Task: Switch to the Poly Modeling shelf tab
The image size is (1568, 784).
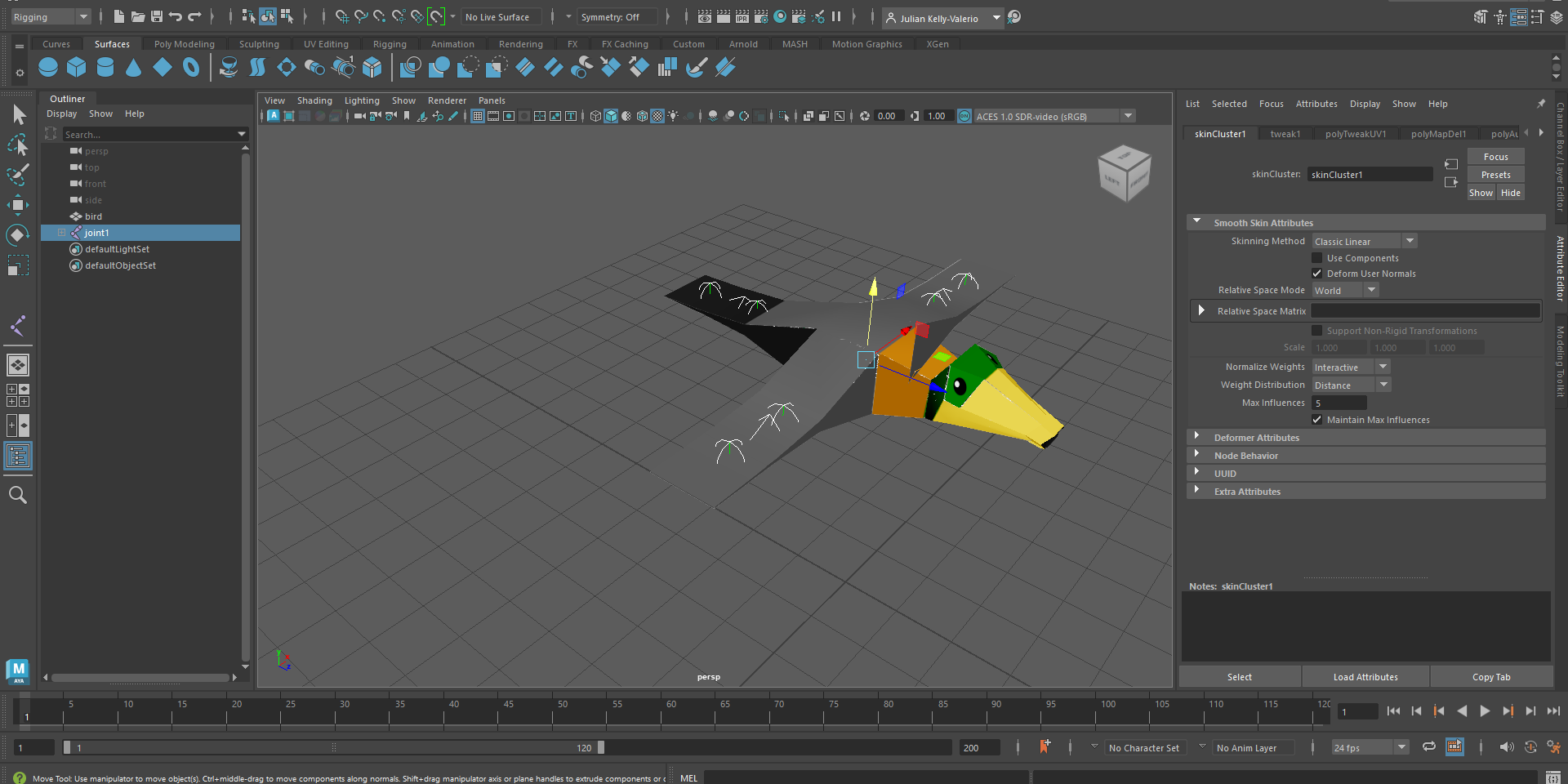Action: click(x=184, y=44)
